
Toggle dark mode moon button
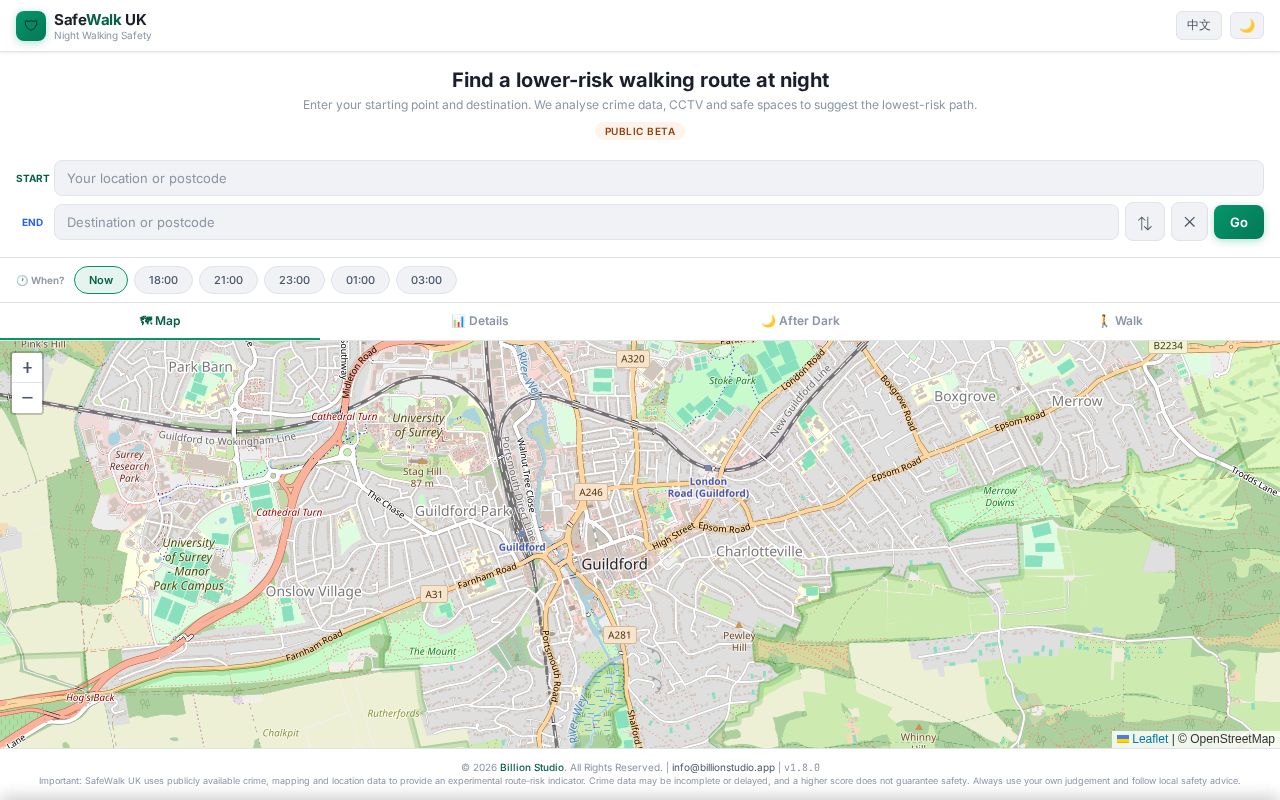1247,26
